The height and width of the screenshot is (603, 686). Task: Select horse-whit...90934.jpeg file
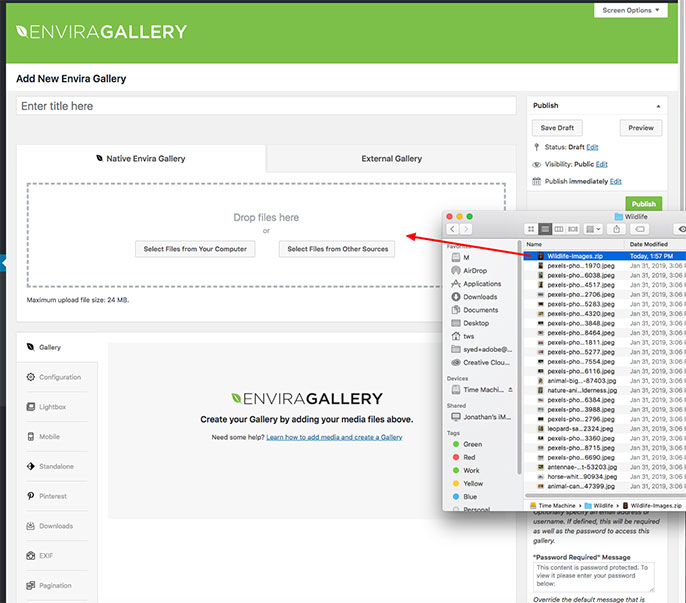pos(605,477)
